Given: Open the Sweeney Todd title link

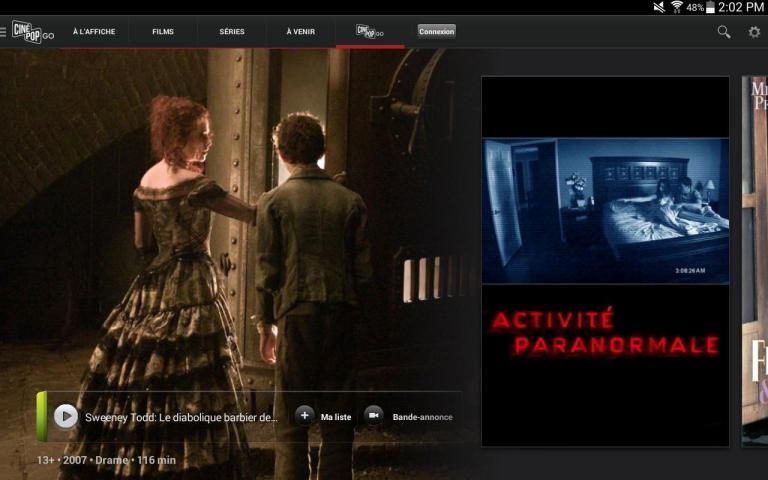Looking at the screenshot, I should click(181, 417).
